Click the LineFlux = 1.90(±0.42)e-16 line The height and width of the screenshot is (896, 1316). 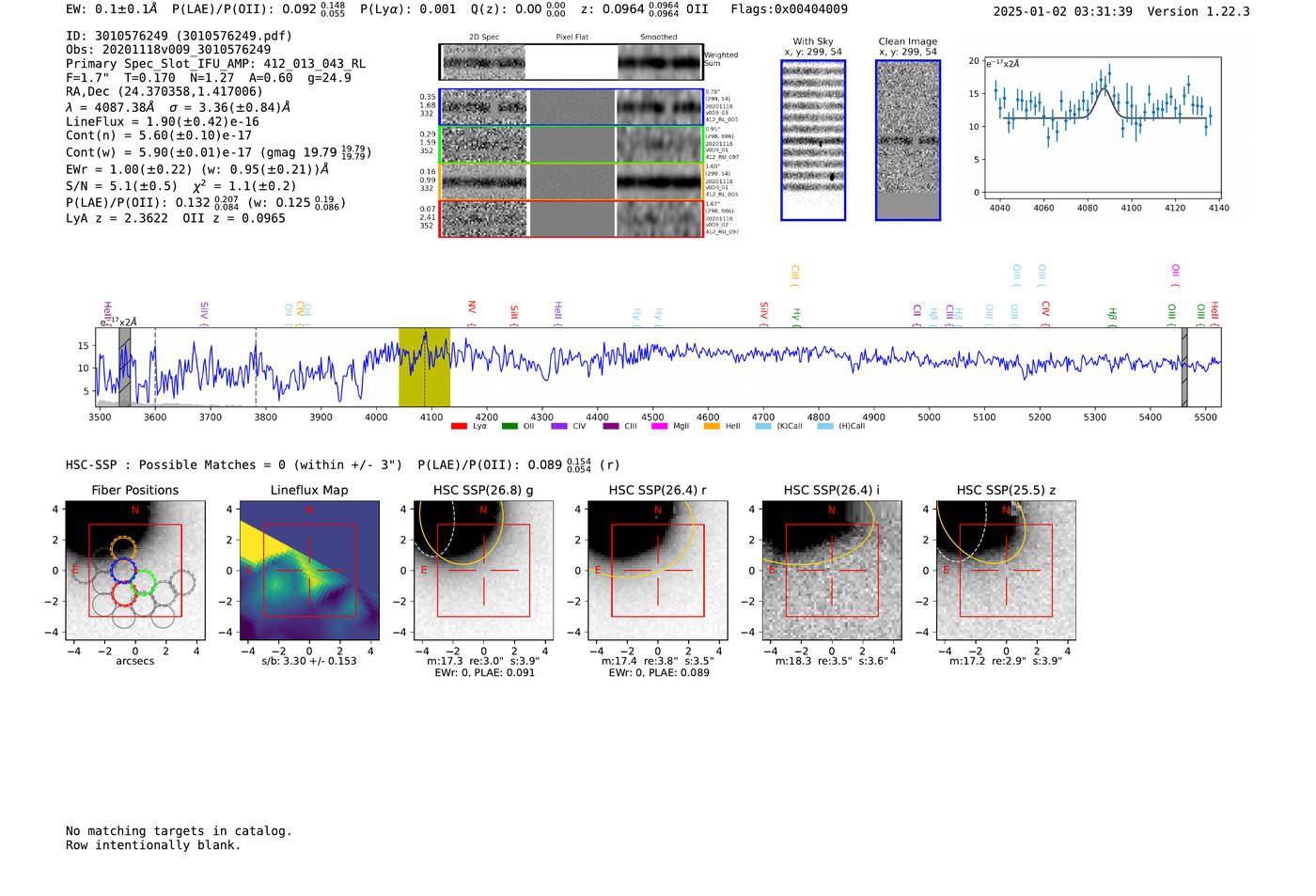[163, 121]
